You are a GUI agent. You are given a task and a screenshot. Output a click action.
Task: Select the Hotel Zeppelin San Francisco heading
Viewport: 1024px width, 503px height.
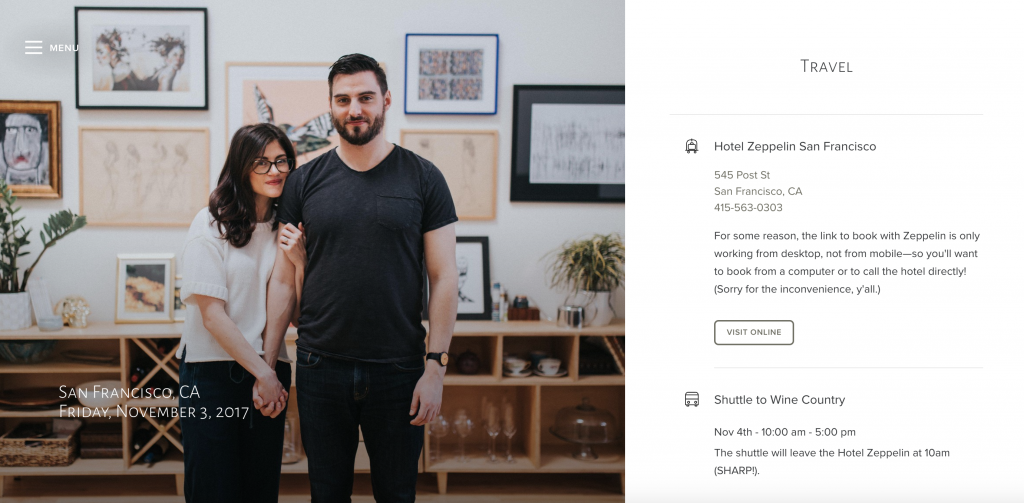tap(795, 146)
